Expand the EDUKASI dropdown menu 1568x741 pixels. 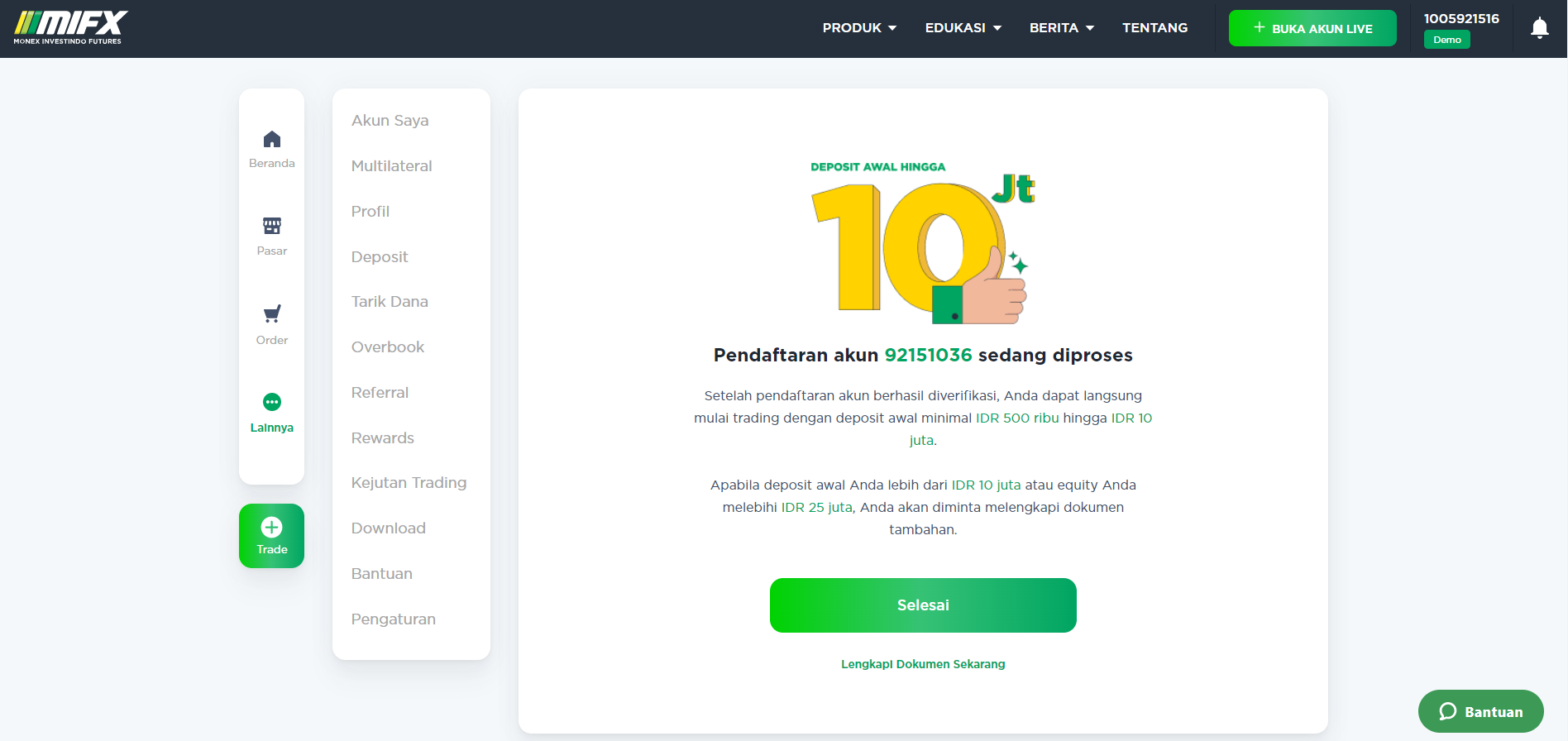pos(963,28)
